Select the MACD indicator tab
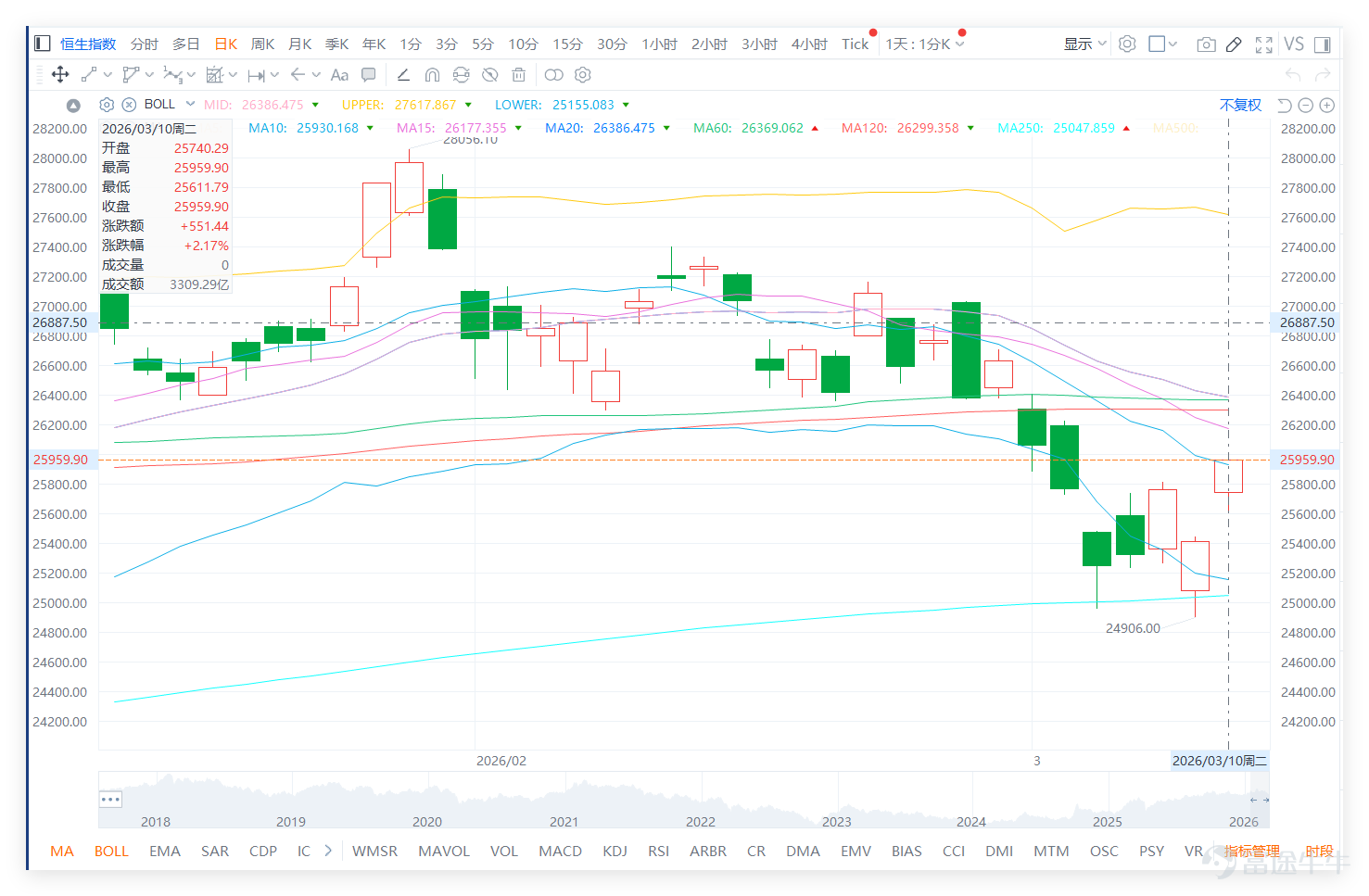Screen dimensions: 1369x896 (x=560, y=851)
